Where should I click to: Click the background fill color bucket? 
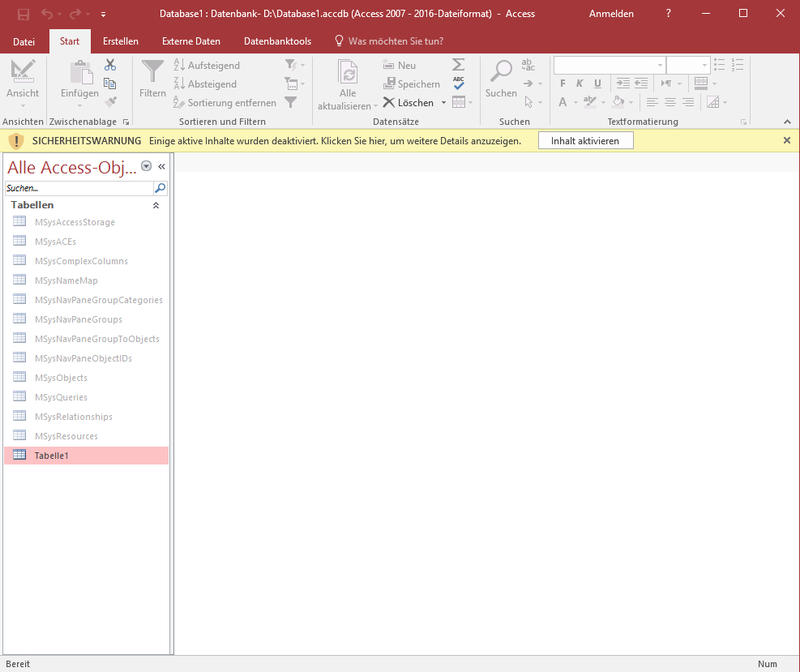(618, 102)
